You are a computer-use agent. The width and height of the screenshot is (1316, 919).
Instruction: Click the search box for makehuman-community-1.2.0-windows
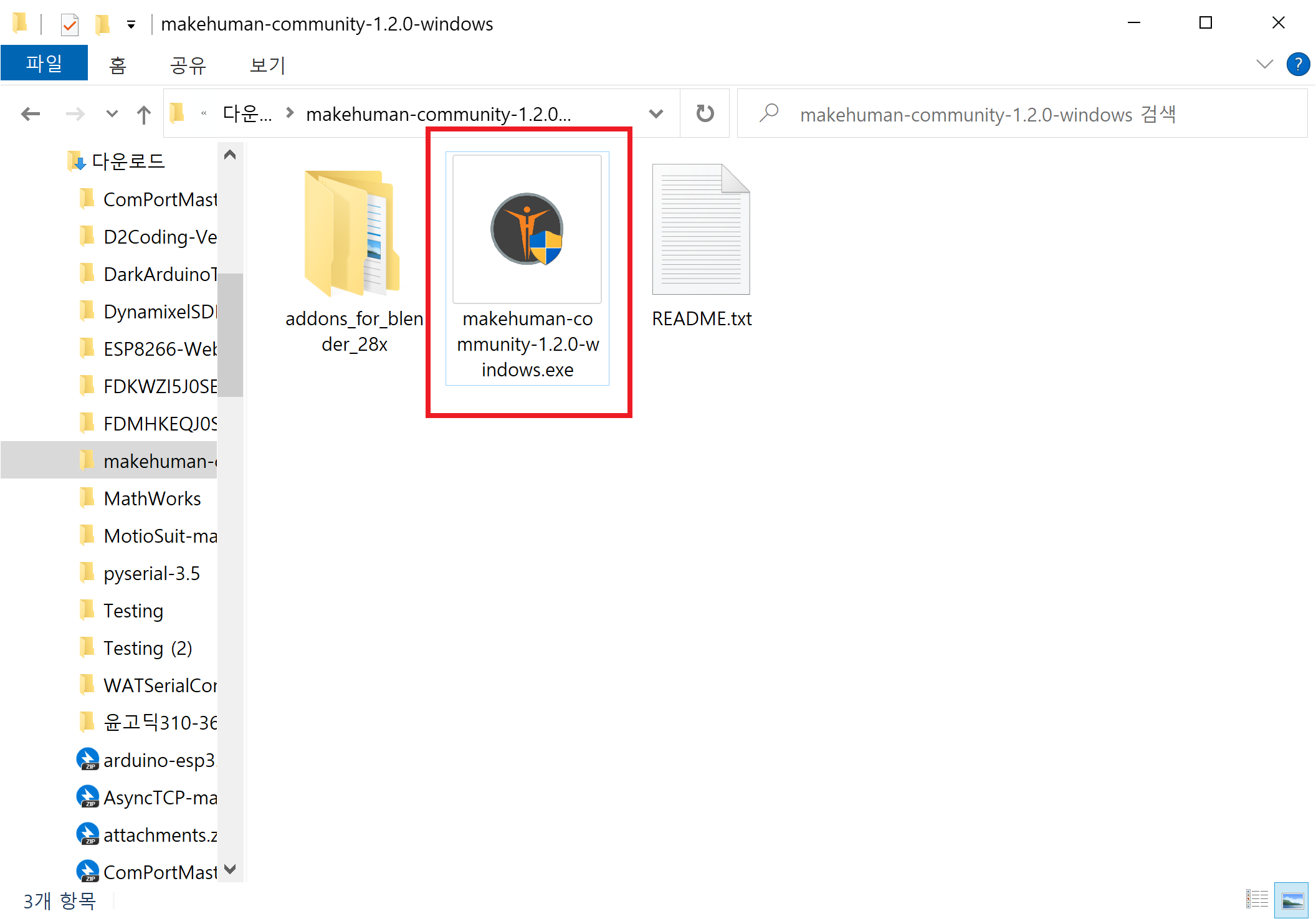pyautogui.click(x=1022, y=114)
